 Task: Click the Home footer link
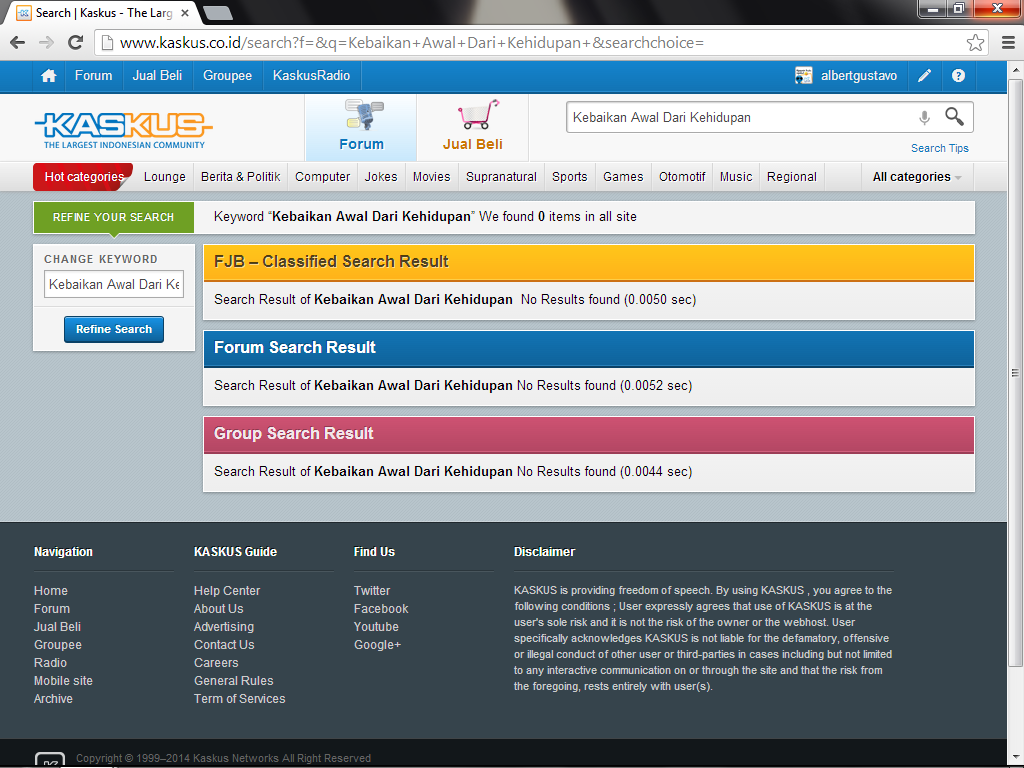(x=51, y=590)
